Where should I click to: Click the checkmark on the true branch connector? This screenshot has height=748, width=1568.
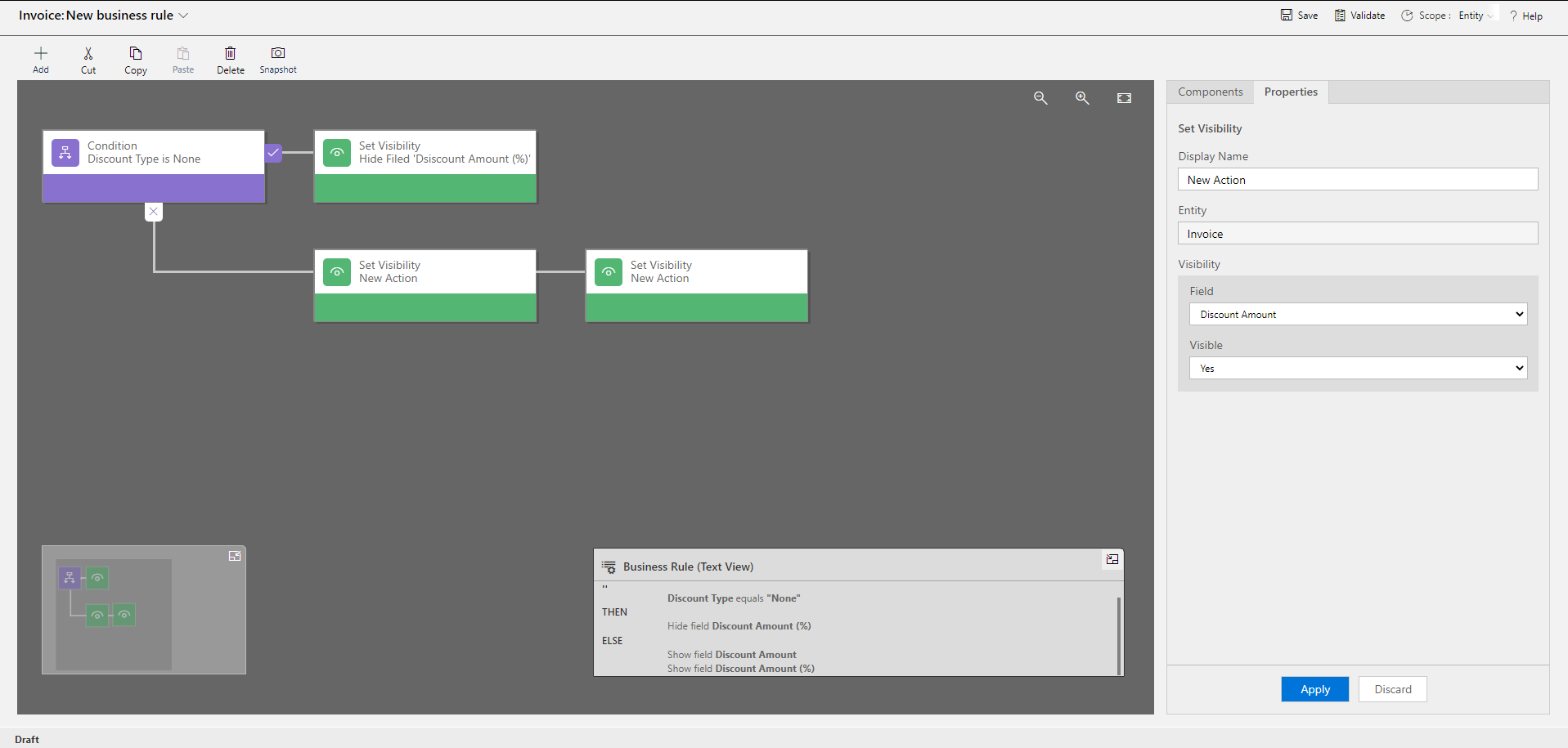click(272, 152)
